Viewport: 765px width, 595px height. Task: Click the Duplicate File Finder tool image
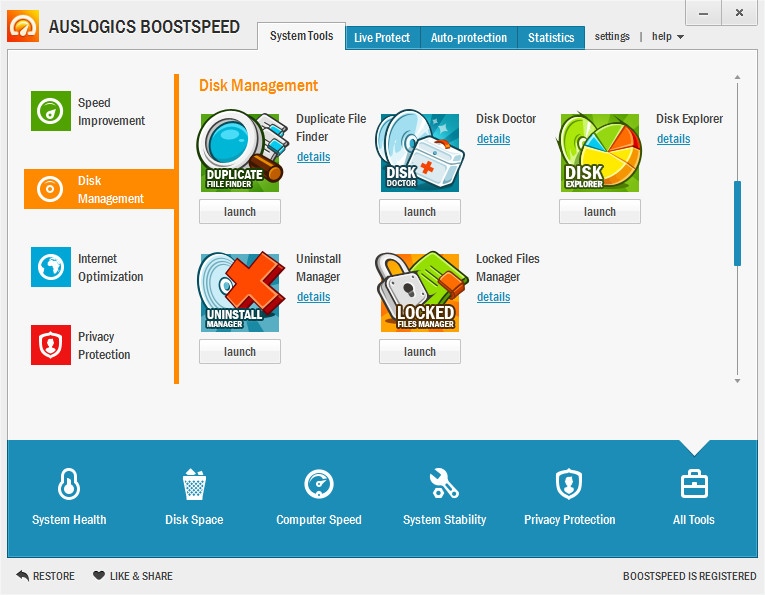point(240,151)
